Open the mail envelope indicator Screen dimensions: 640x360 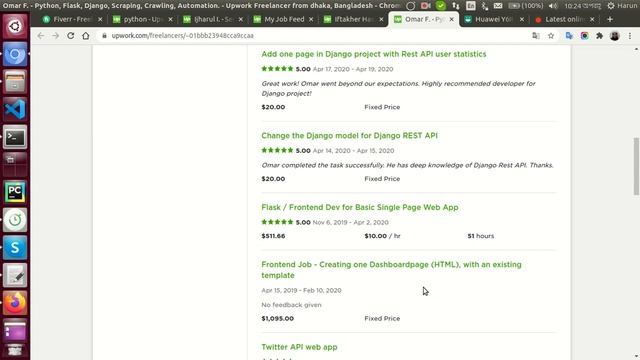pyautogui.click(x=498, y=5)
